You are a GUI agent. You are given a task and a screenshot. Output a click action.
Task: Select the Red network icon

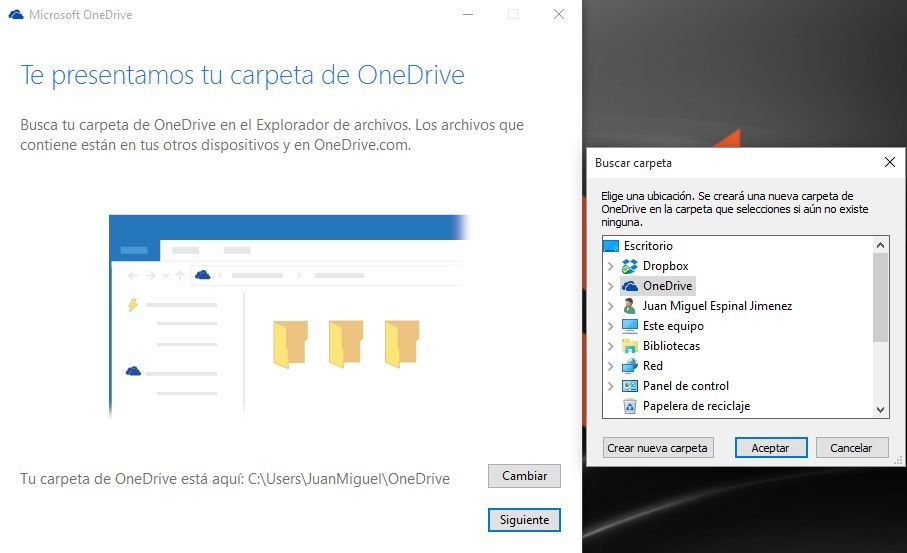629,366
